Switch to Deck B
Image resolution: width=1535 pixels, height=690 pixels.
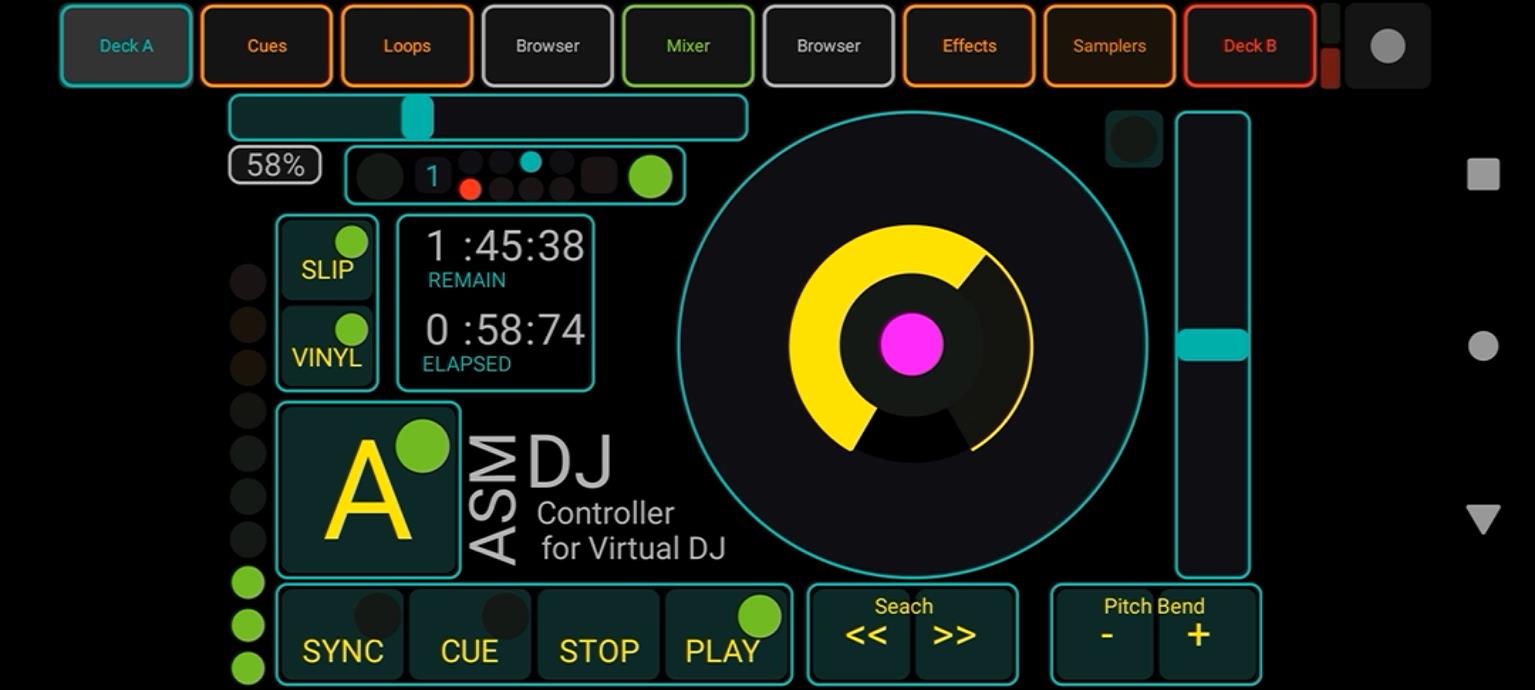[x=1248, y=45]
